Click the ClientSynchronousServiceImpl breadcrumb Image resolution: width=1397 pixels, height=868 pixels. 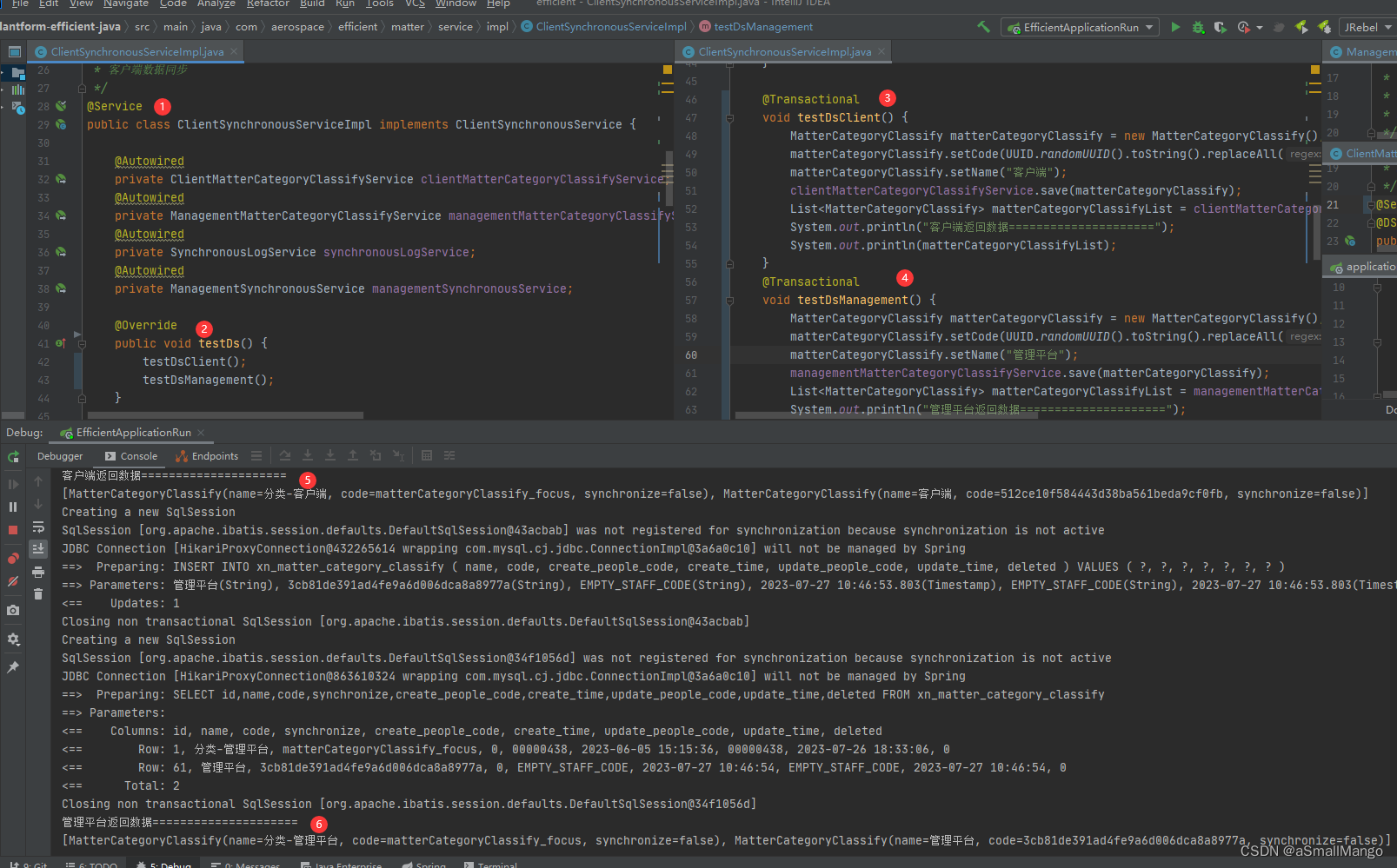click(x=604, y=27)
